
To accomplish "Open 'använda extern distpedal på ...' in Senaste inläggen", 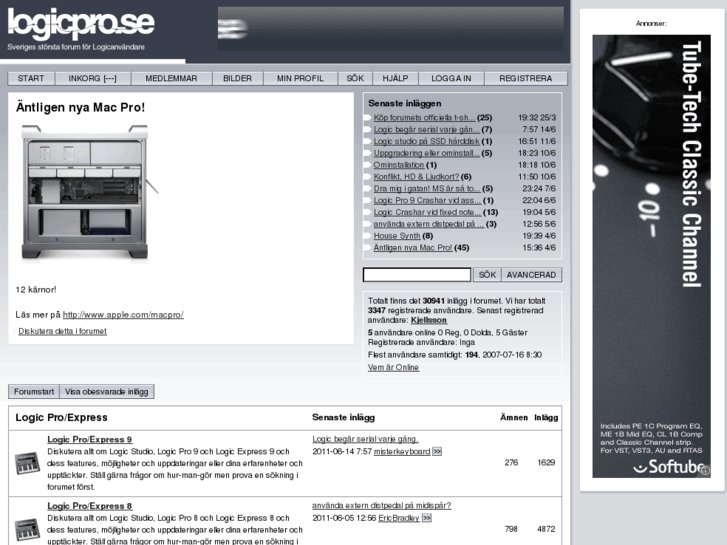I will pyautogui.click(x=429, y=224).
